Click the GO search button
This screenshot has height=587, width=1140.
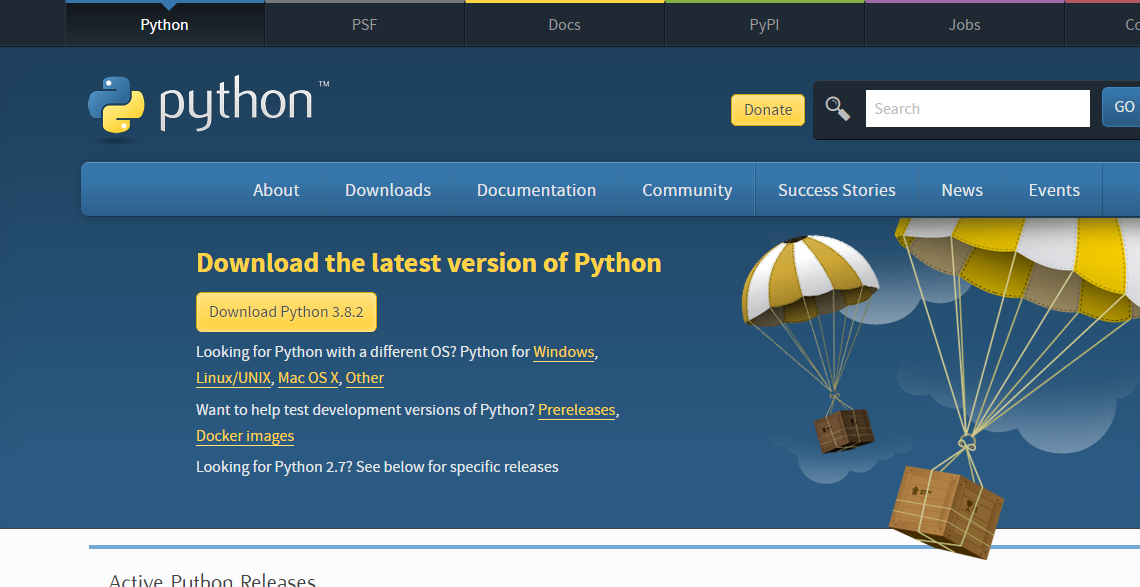1123,107
